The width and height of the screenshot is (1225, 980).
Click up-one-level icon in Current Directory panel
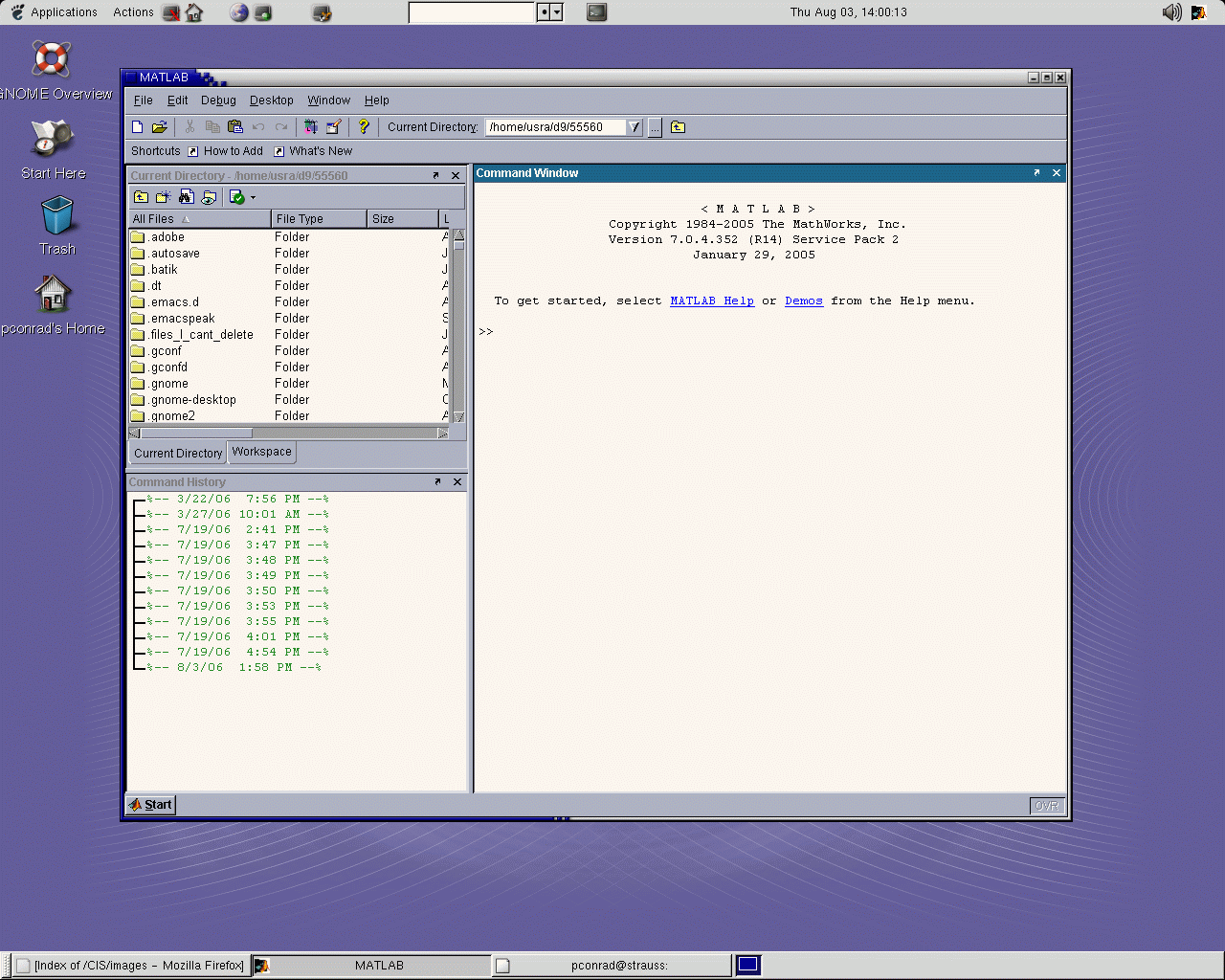coord(141,197)
